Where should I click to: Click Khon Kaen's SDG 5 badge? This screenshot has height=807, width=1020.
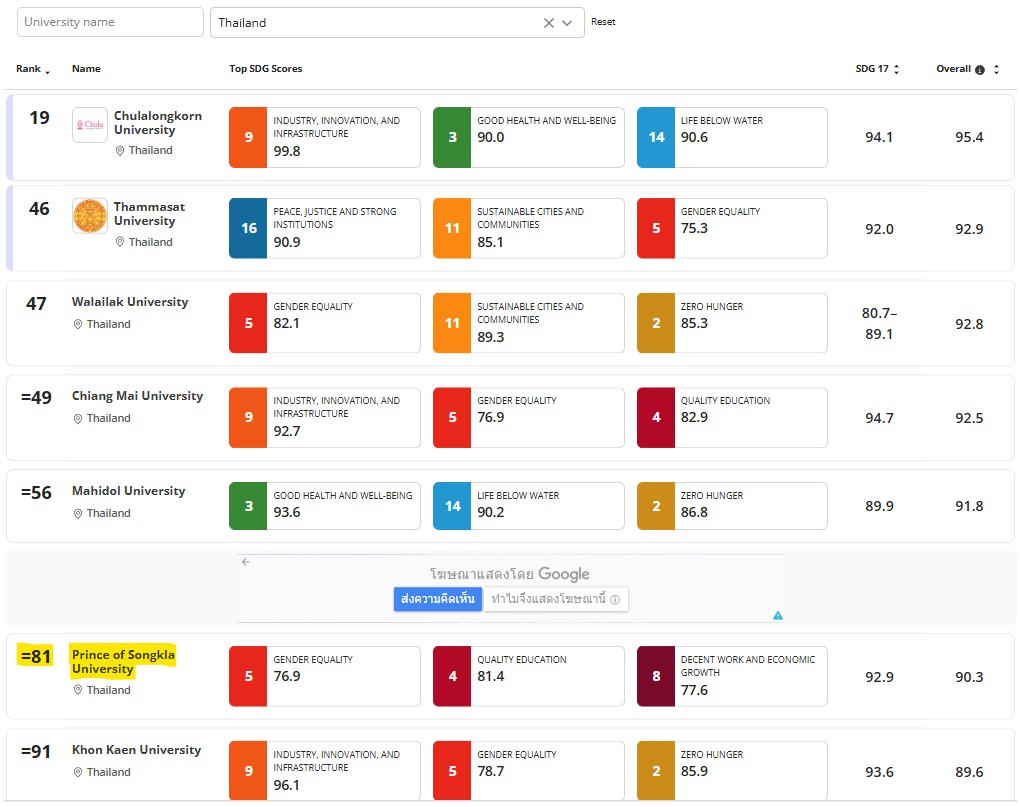click(452, 771)
